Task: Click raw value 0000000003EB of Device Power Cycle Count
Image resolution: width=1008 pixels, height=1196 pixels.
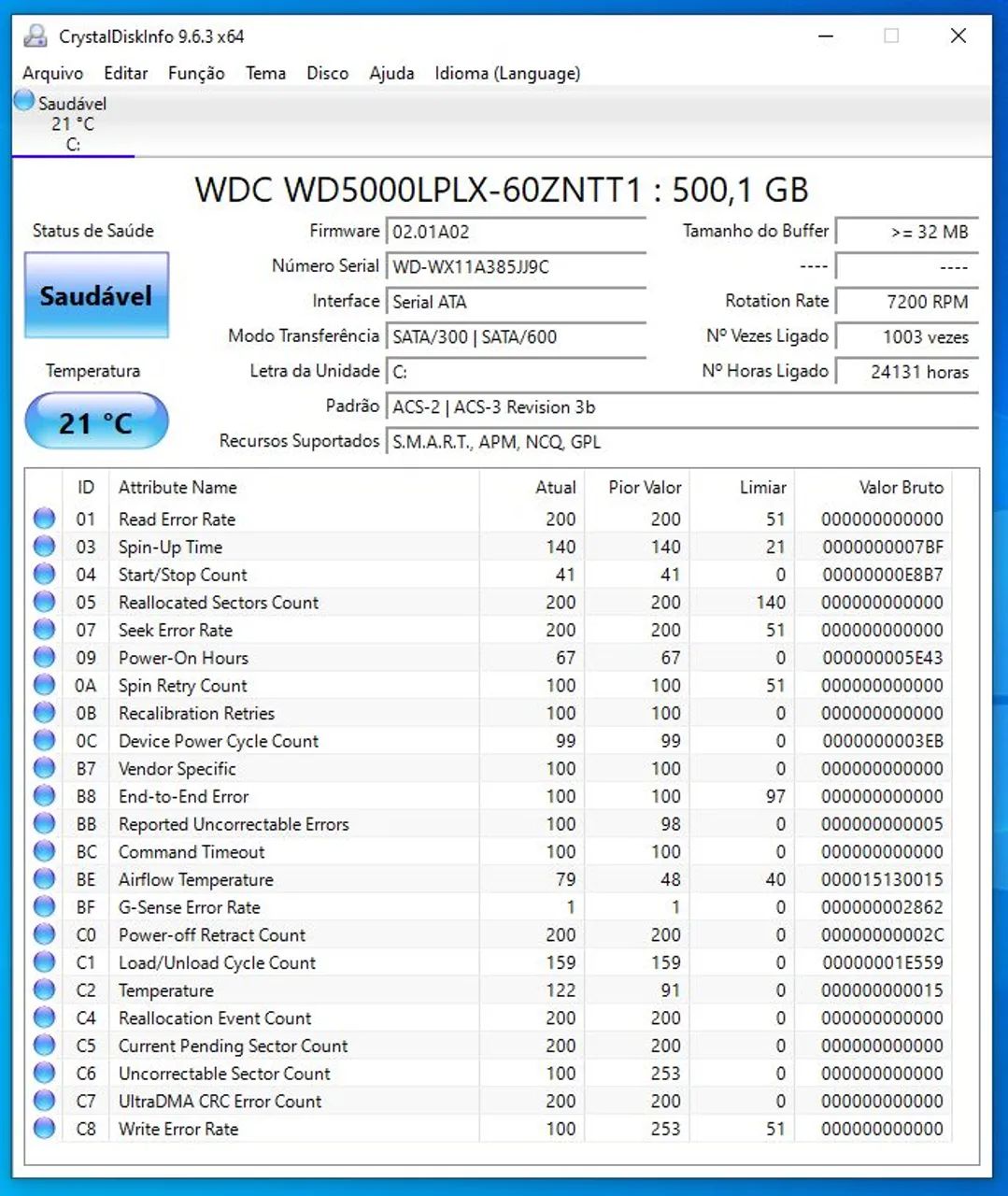Action: pos(883,741)
